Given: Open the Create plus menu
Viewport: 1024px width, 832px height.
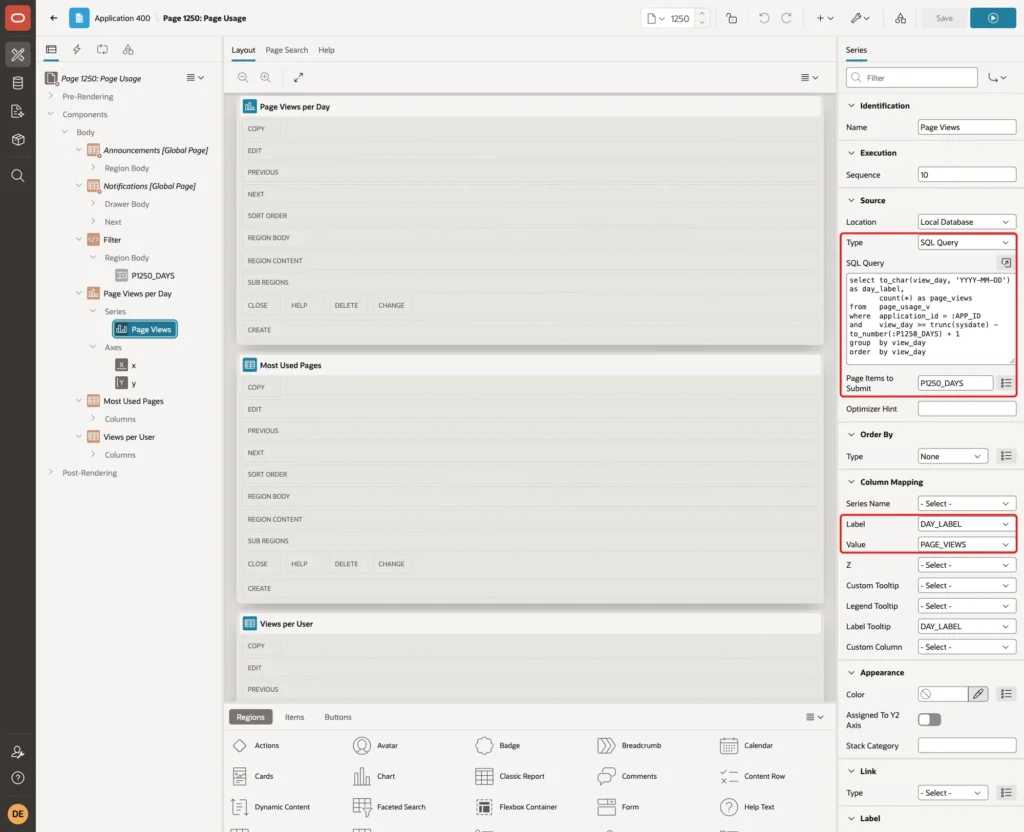Looking at the screenshot, I should [x=825, y=18].
